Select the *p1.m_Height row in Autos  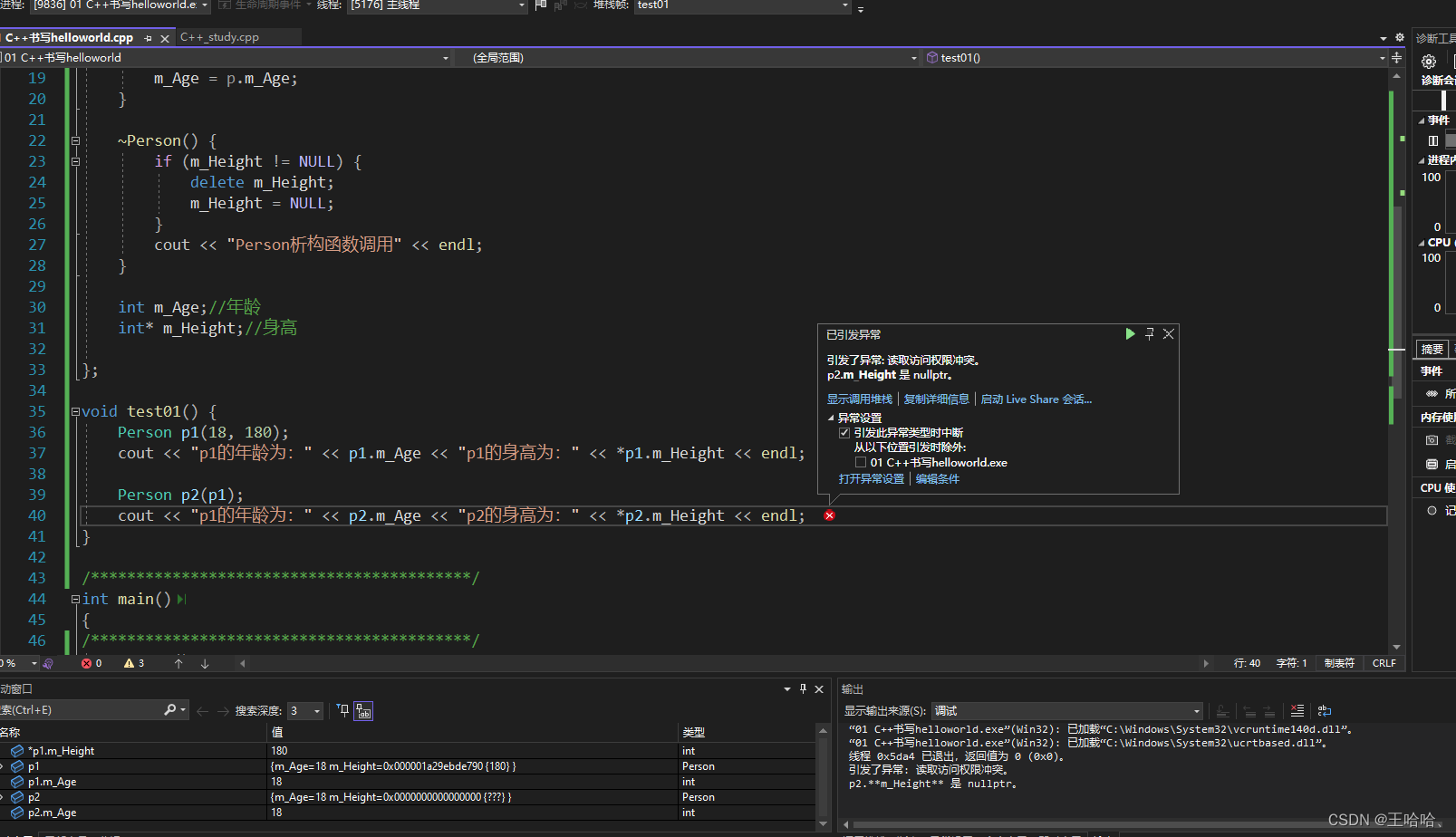pos(408,751)
